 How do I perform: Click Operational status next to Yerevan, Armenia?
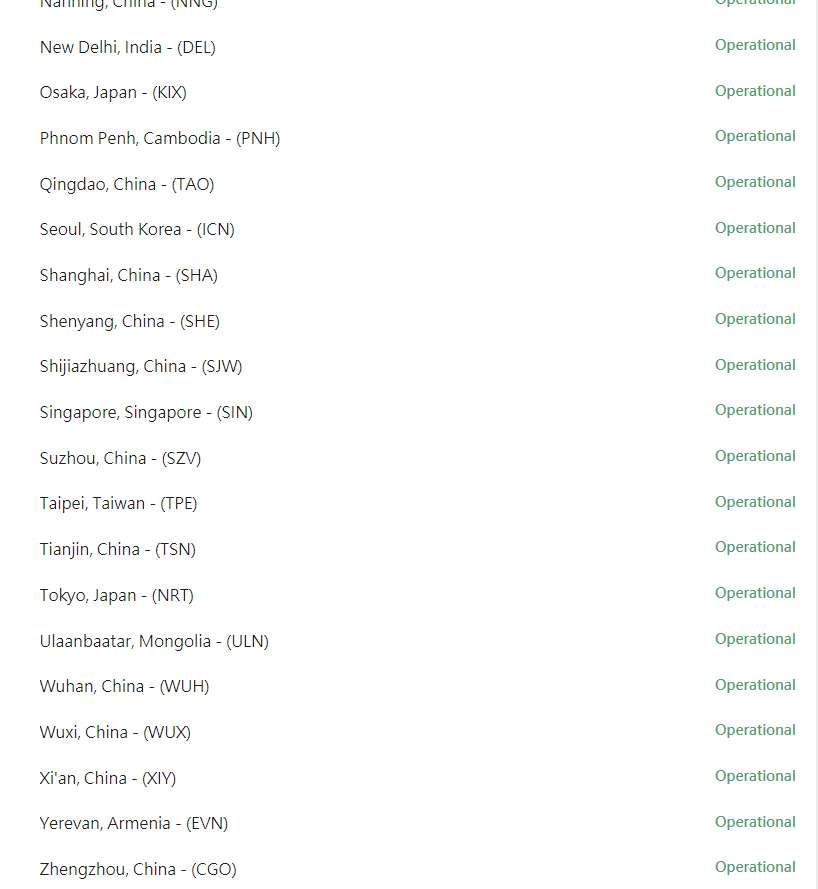(x=755, y=822)
